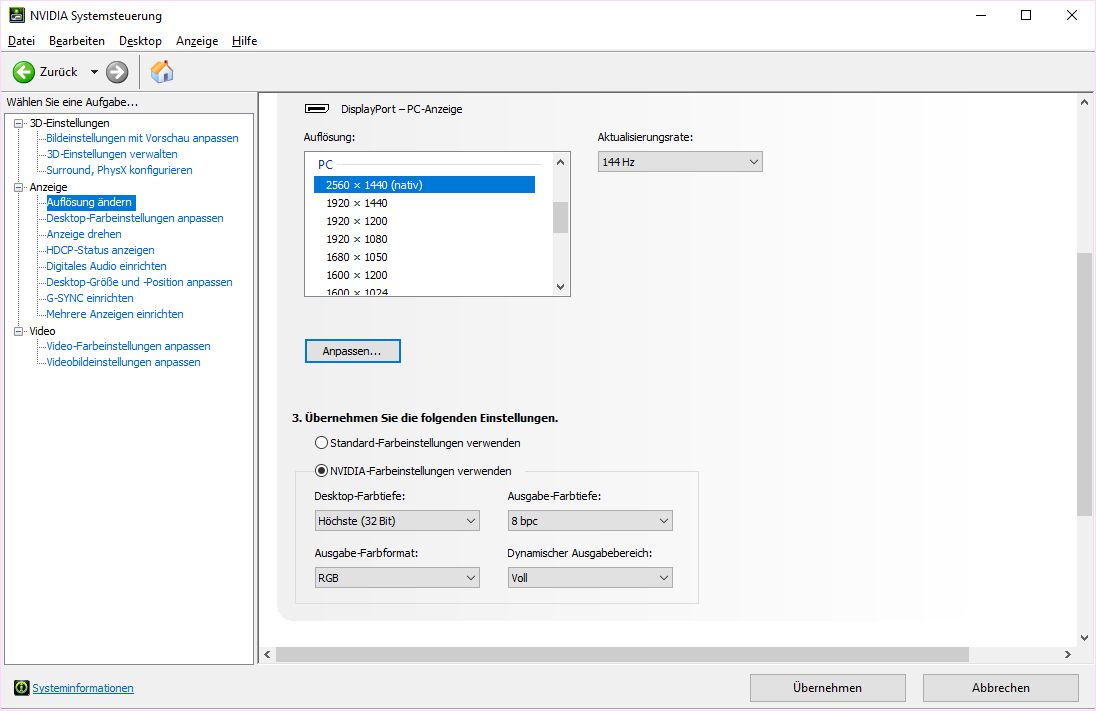Click the PC group header in resolution list
Viewport: 1096px width, 711px height.
pos(326,165)
